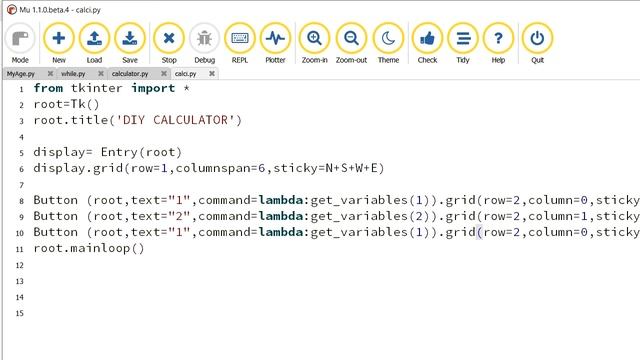Select the calci.py tab
The width and height of the screenshot is (640, 360).
point(186,74)
